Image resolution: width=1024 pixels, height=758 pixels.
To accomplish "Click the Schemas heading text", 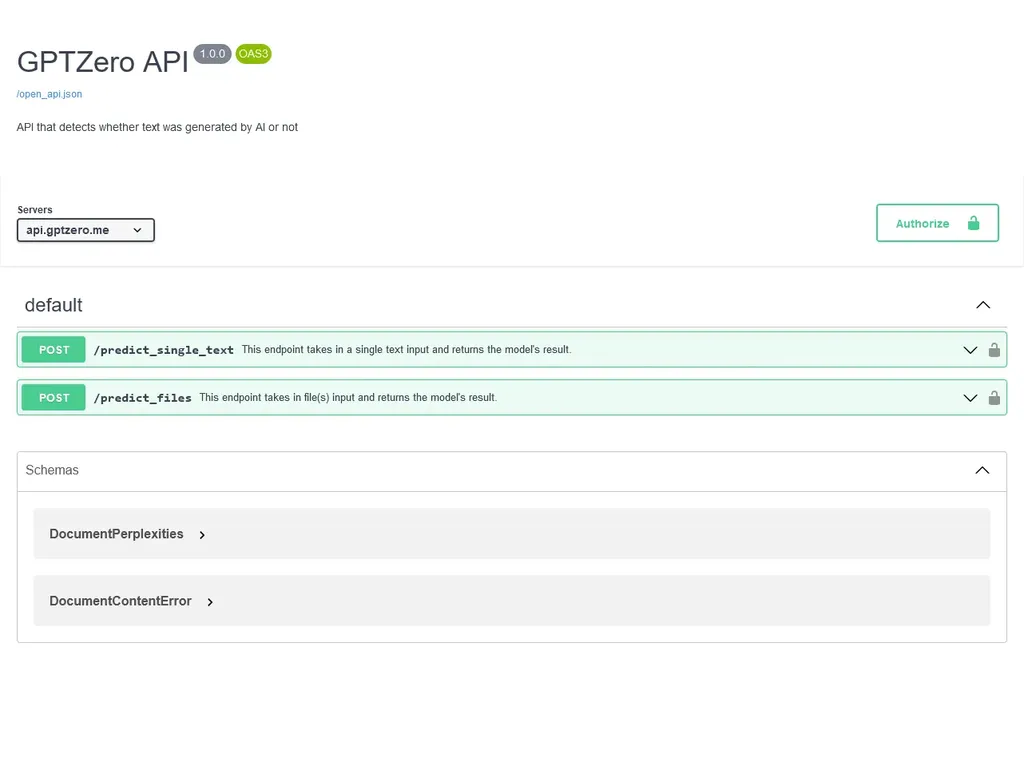I will click(x=52, y=470).
